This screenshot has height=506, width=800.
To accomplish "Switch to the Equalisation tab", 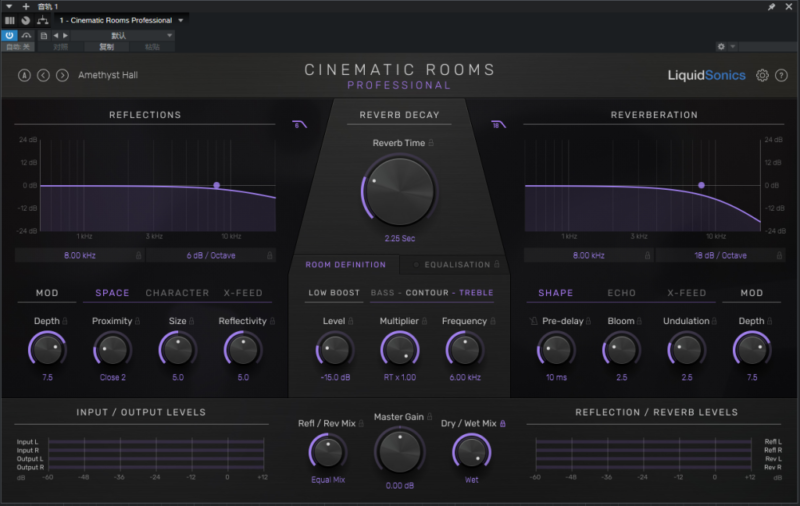I will pos(456,265).
